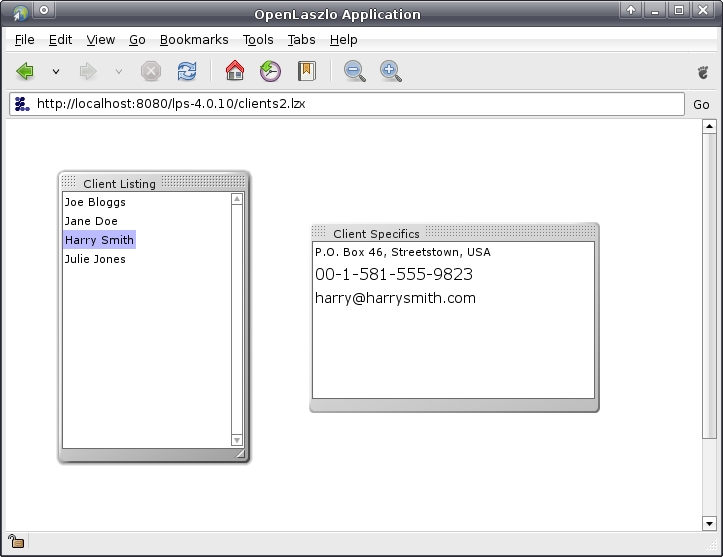Click Client Listing scrollbar down arrow
Screen dimensions: 723x557
coord(237,440)
